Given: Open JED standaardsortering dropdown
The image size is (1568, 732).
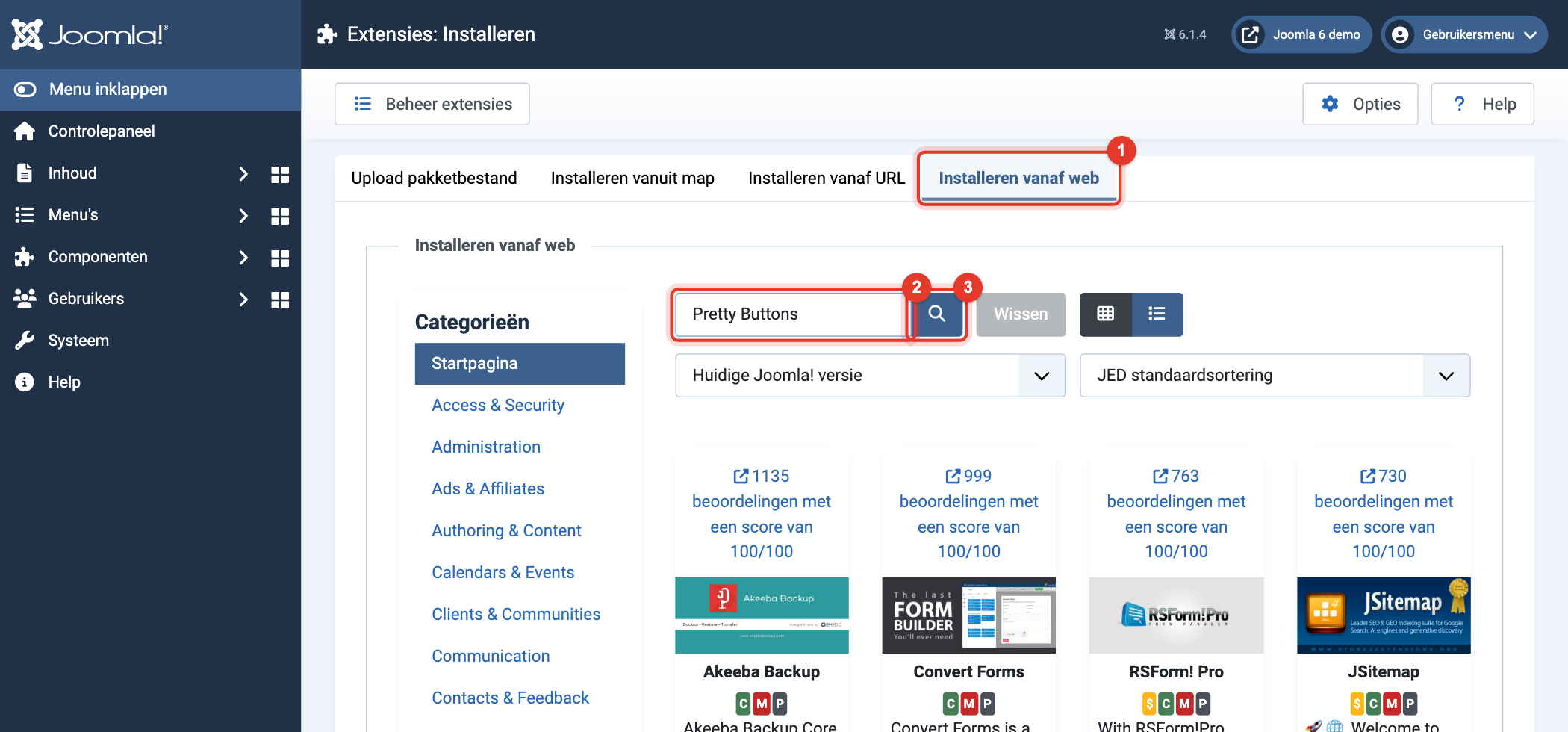Looking at the screenshot, I should point(1275,376).
